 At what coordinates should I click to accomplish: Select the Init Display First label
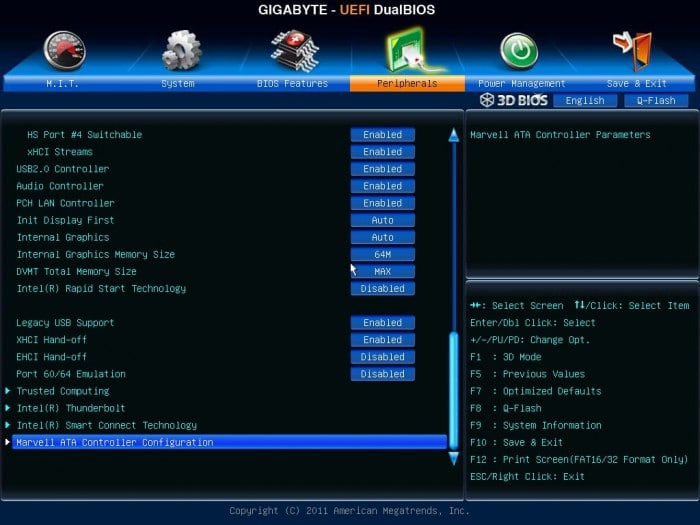[x=65, y=220]
